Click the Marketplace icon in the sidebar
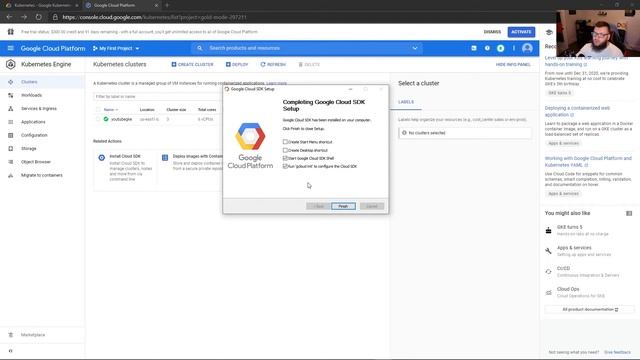Image resolution: width=640 pixels, height=360 pixels. click(x=11, y=335)
